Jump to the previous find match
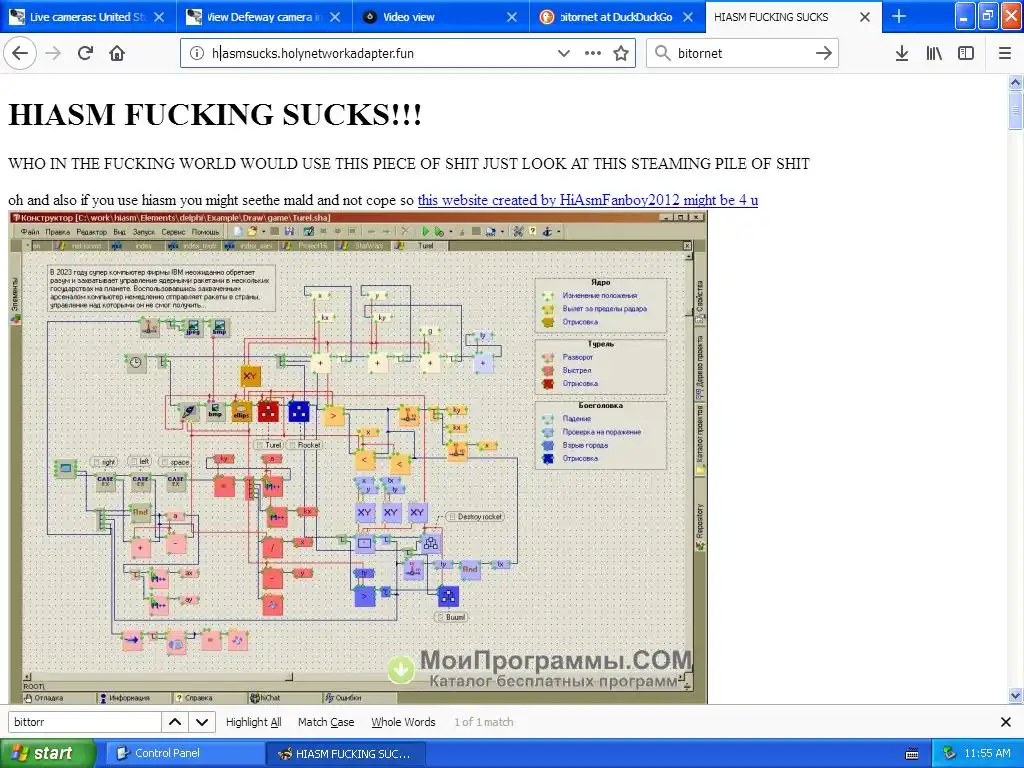The image size is (1024, 768). [x=175, y=722]
